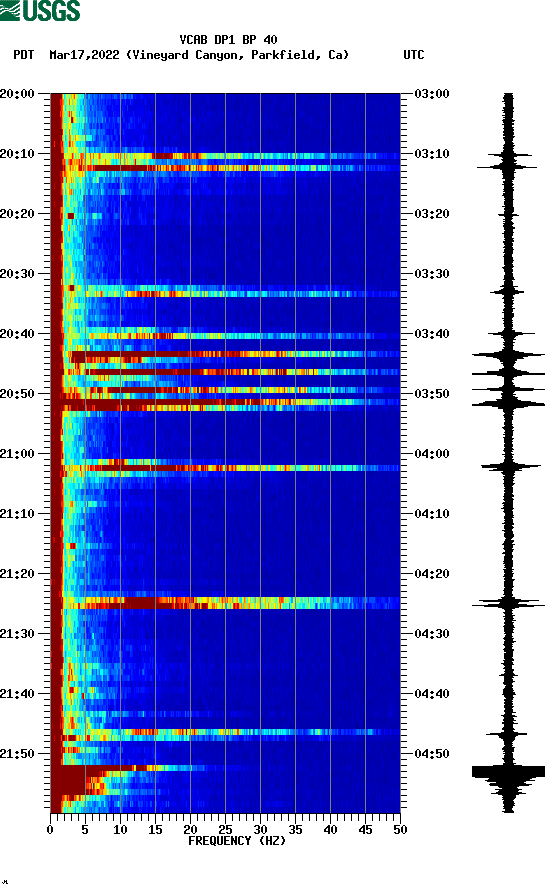Screen dimensions: 552x893
Task: Click the 03:20 UTC time label
Action: tap(432, 214)
